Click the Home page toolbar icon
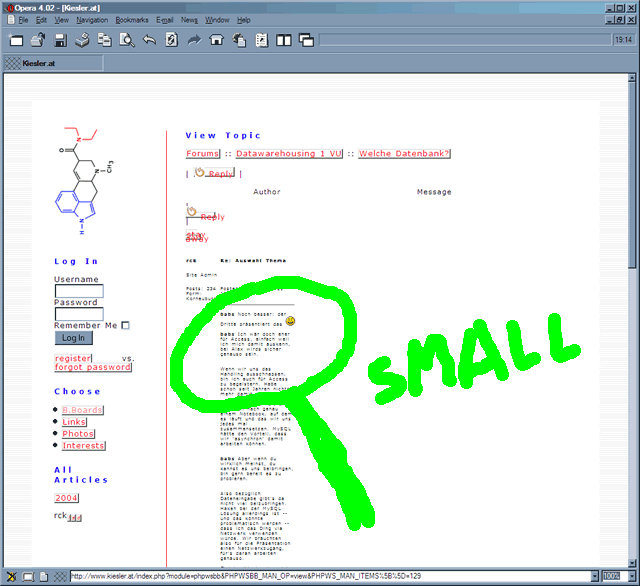Screen dimensions: 640x586 [x=216, y=41]
